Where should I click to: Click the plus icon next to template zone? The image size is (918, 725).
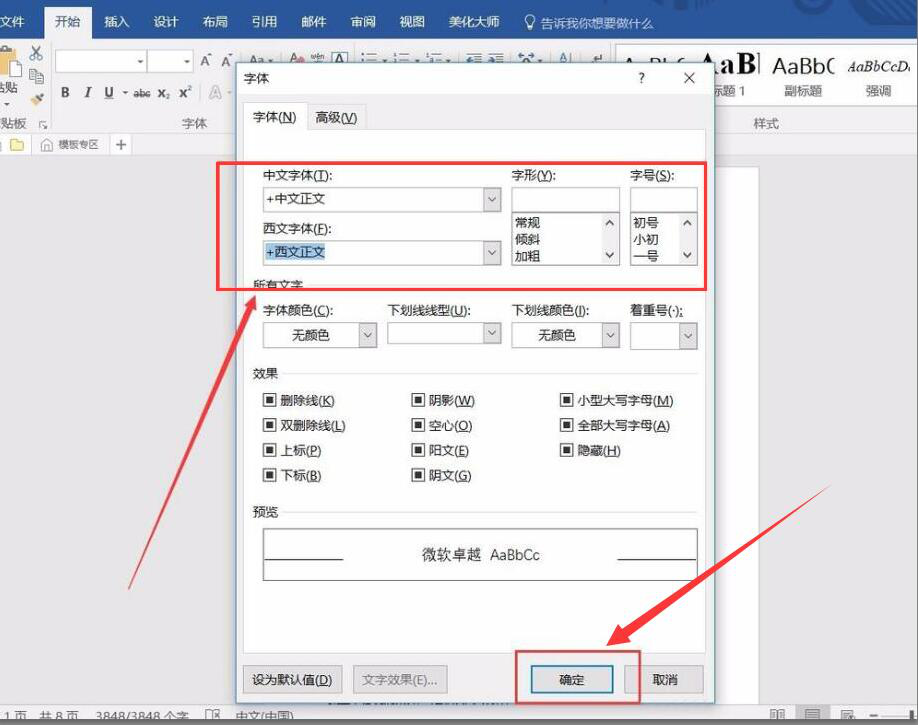pos(121,145)
